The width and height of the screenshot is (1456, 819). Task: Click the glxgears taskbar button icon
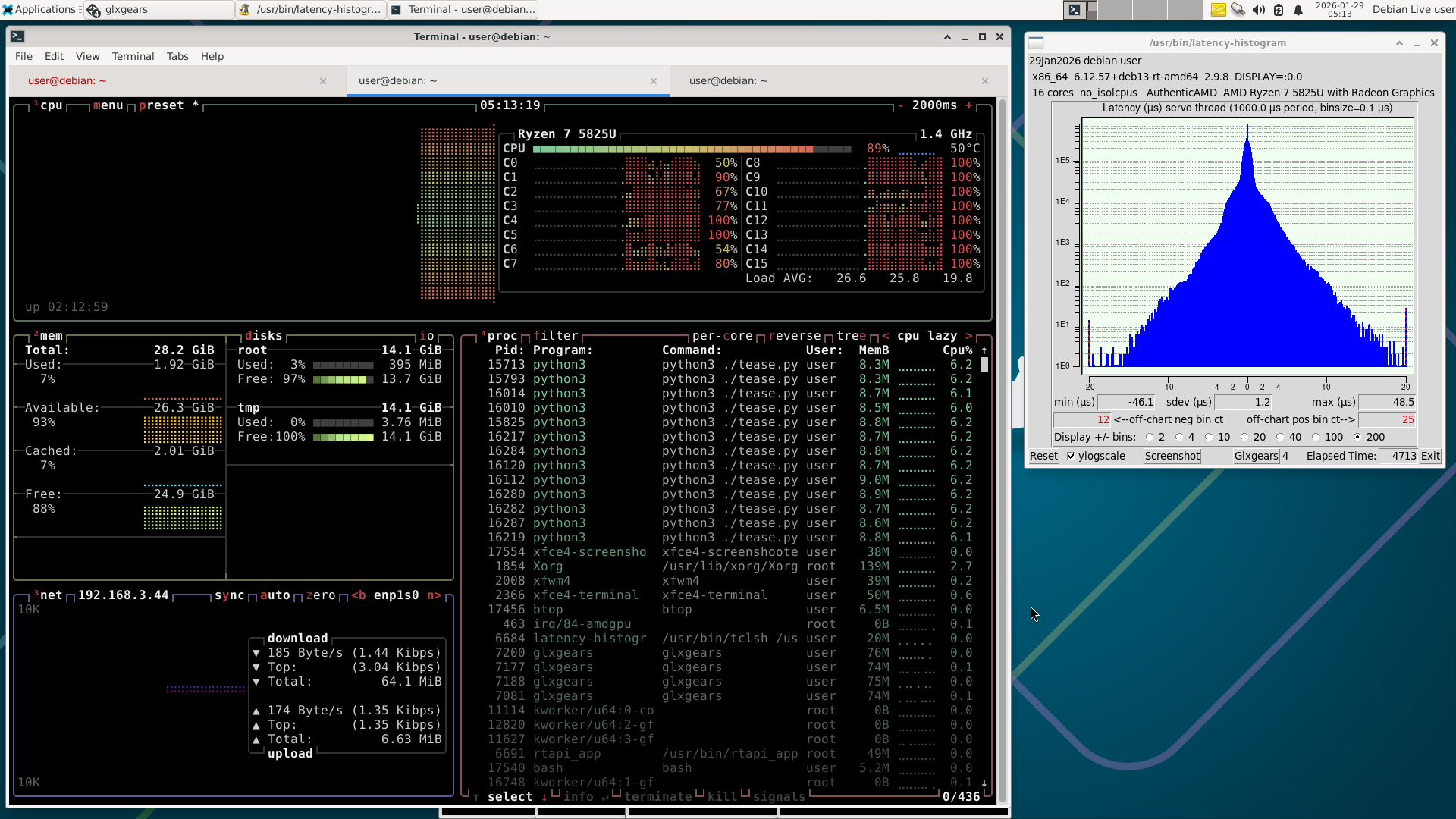click(x=93, y=10)
